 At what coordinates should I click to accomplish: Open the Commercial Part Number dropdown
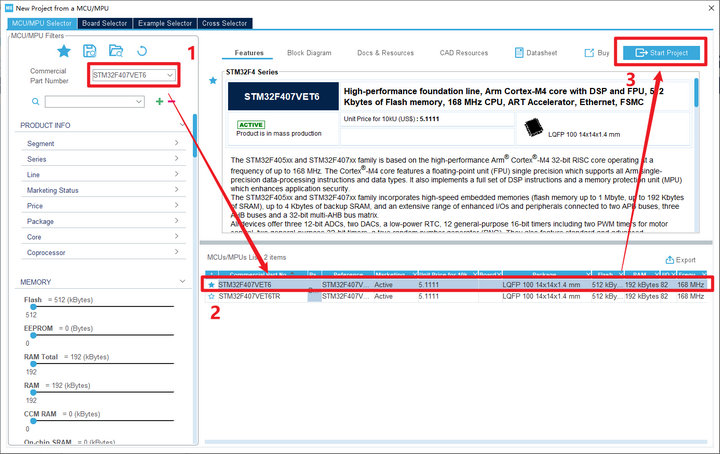pos(133,75)
